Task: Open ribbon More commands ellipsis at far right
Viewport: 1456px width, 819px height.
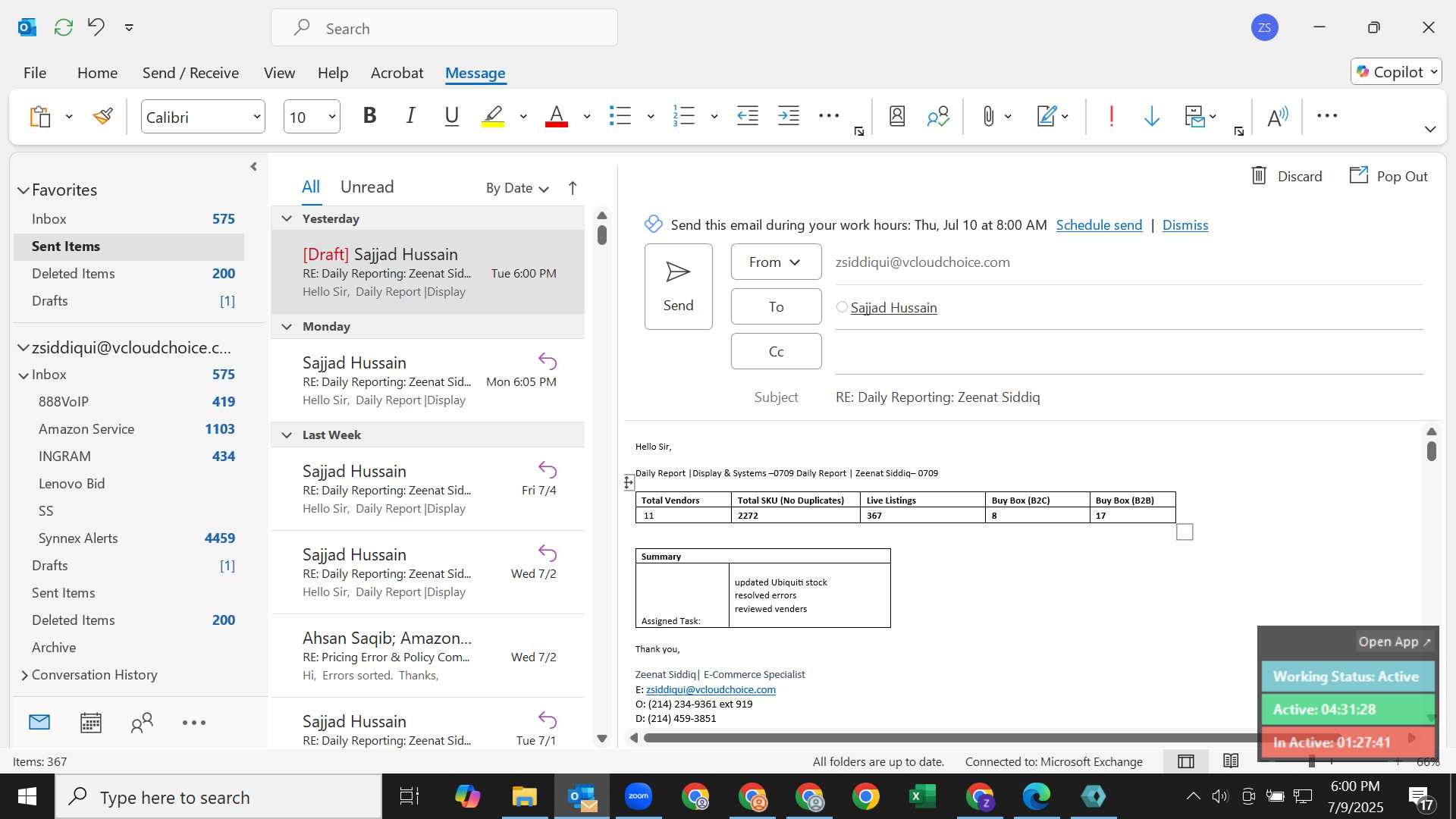Action: pyautogui.click(x=1327, y=116)
